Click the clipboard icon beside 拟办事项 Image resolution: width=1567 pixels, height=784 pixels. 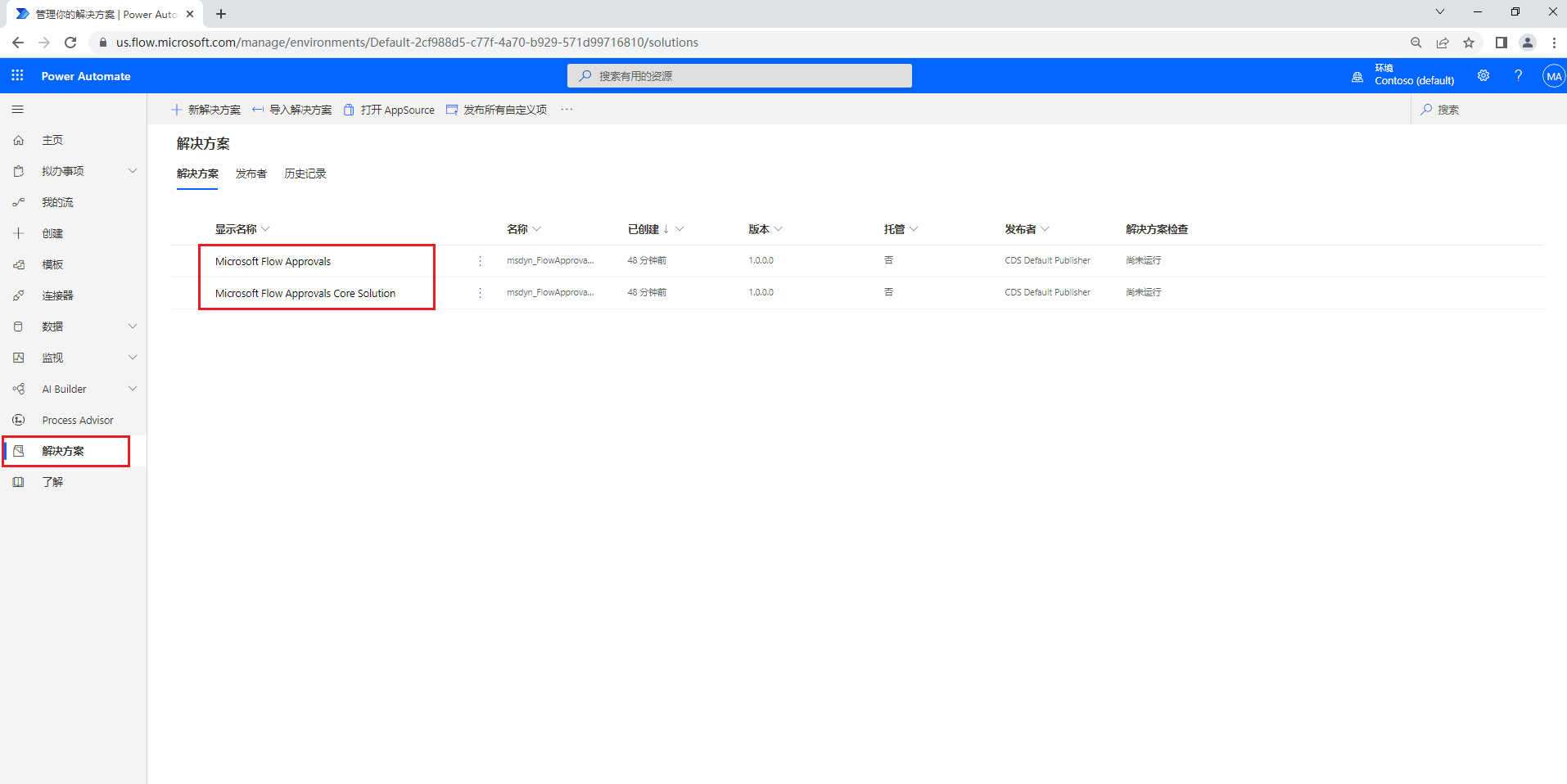point(18,171)
